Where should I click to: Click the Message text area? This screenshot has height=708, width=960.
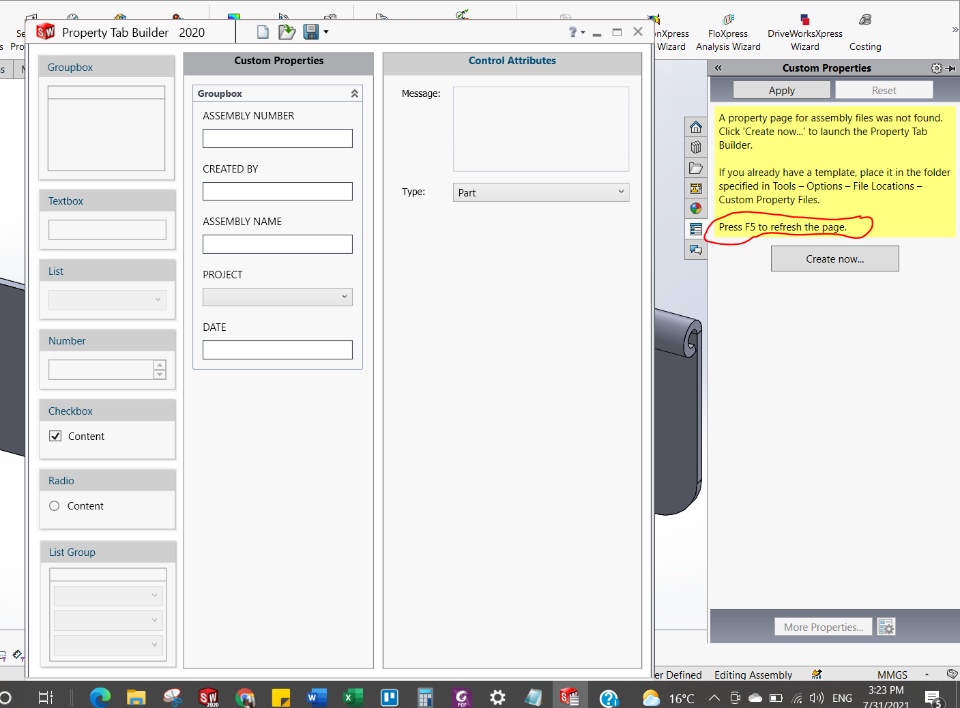coord(541,129)
